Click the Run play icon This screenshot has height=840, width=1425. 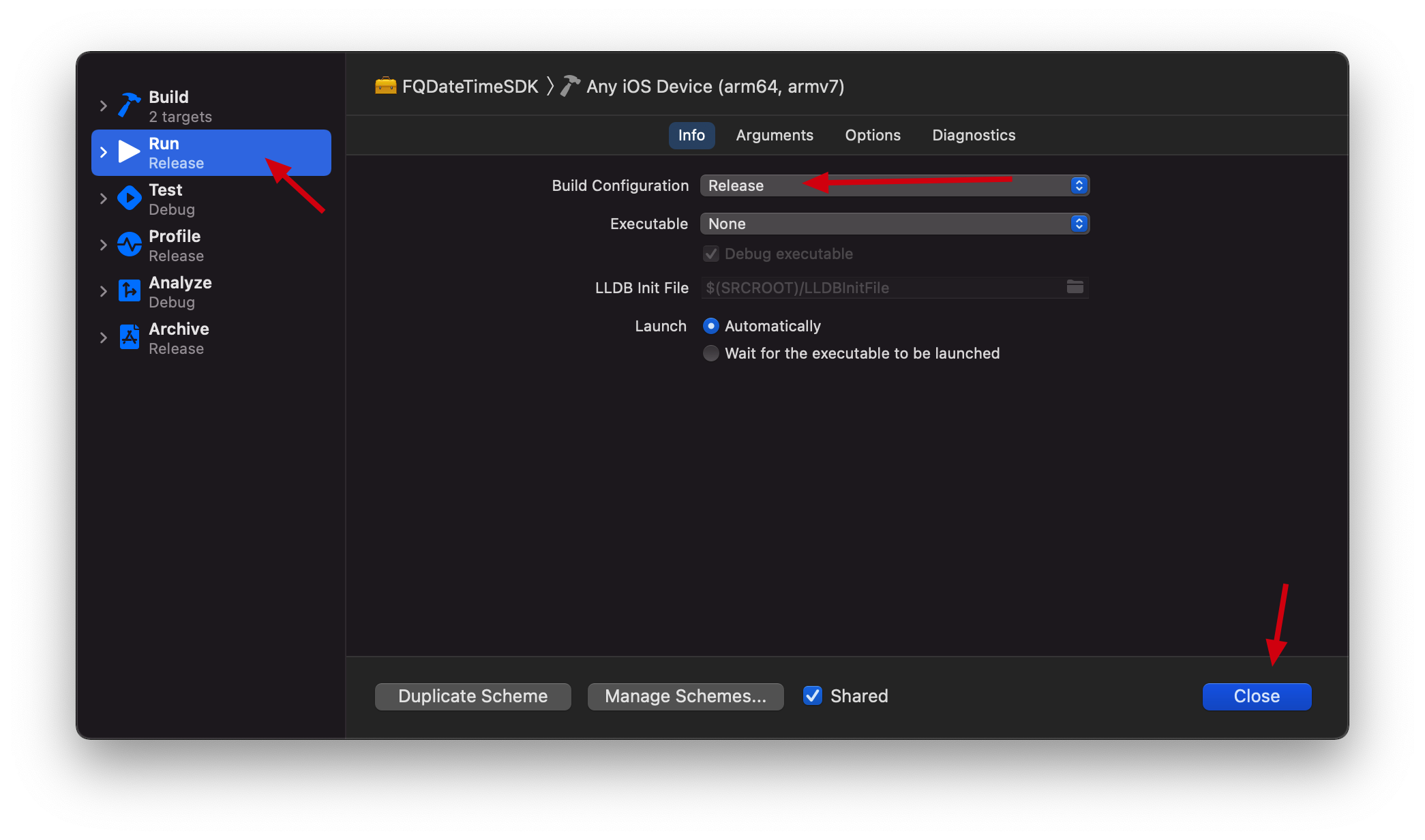point(129,152)
